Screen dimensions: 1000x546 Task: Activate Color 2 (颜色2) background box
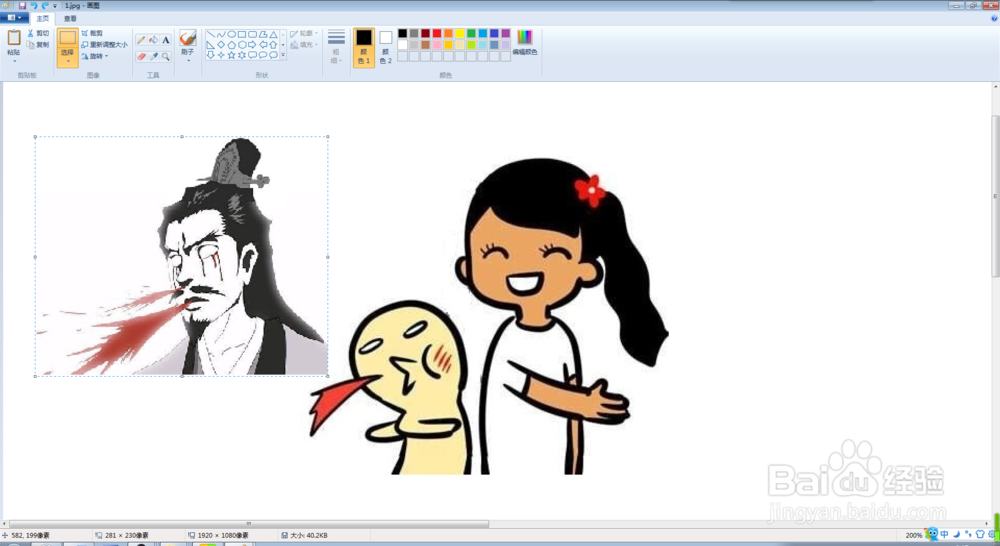[x=385, y=47]
